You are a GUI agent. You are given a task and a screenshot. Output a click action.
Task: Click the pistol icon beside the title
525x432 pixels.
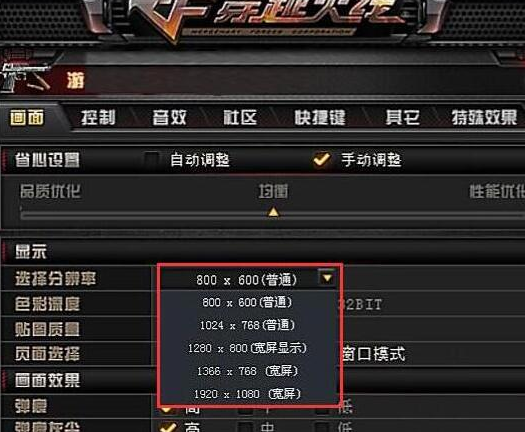pos(25,76)
